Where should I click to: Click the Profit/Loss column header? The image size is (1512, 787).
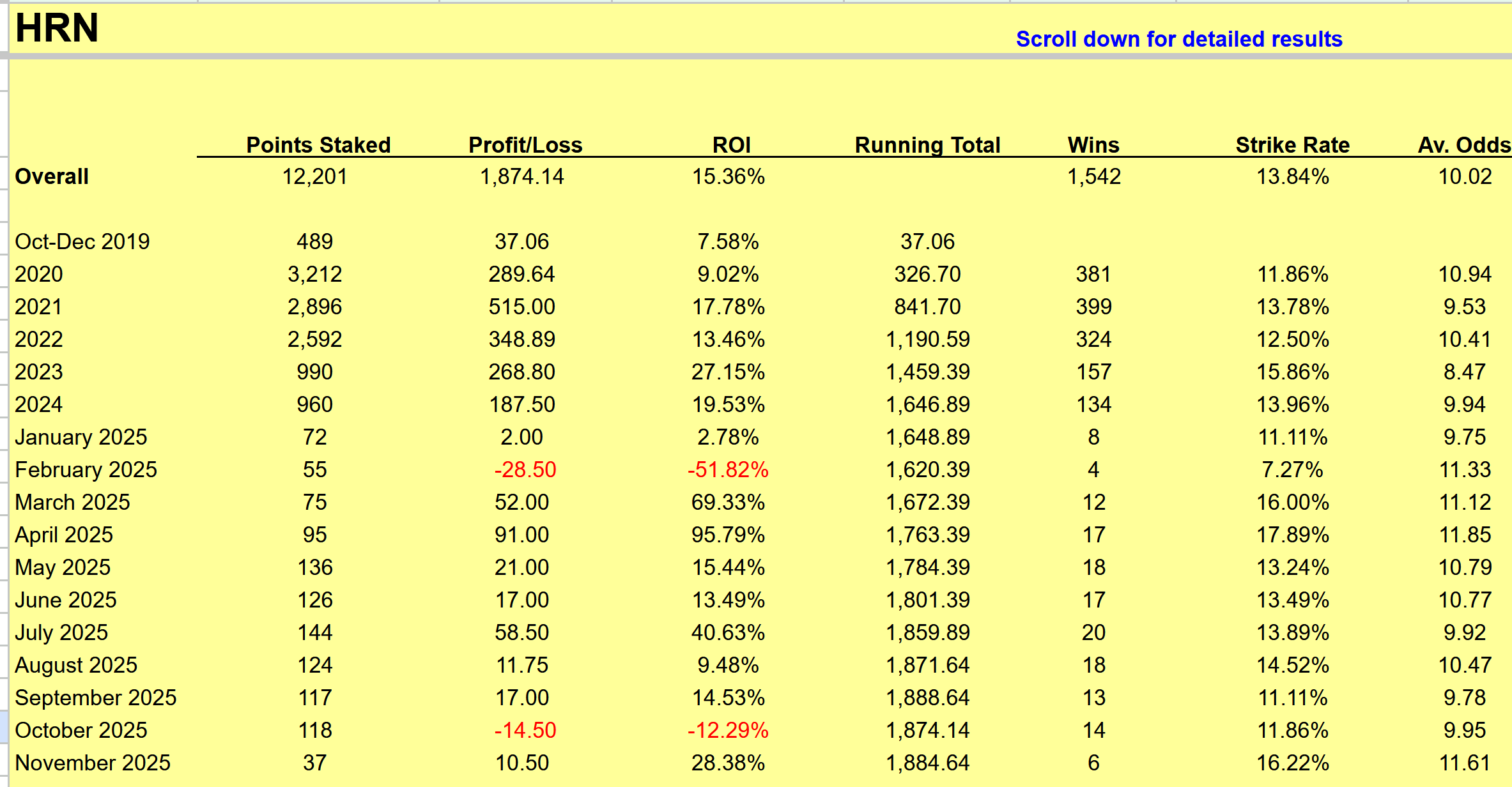[525, 145]
